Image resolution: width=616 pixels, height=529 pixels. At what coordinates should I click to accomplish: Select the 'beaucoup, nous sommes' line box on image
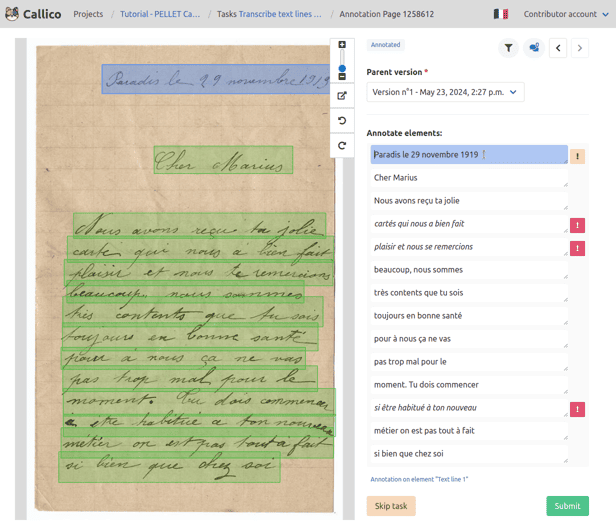tap(185, 292)
